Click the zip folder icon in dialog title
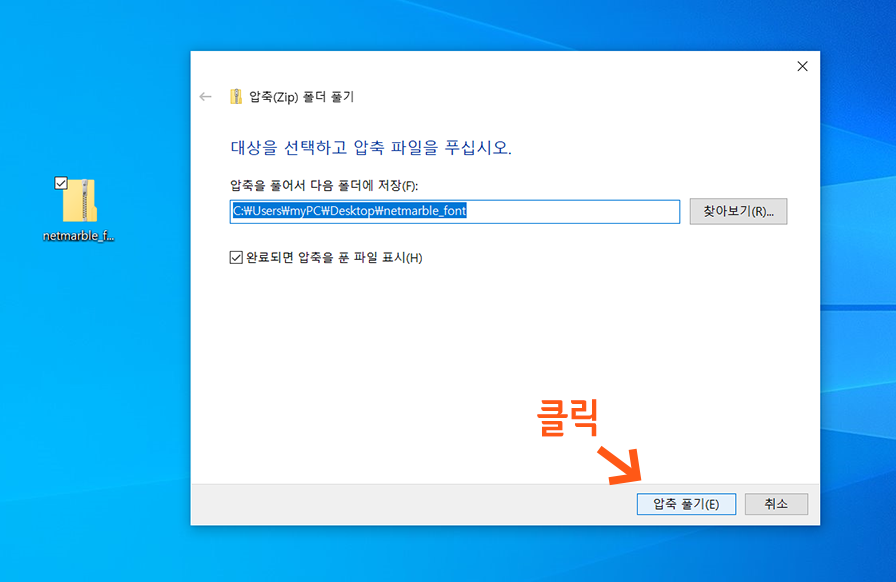The image size is (896, 582). (235, 97)
